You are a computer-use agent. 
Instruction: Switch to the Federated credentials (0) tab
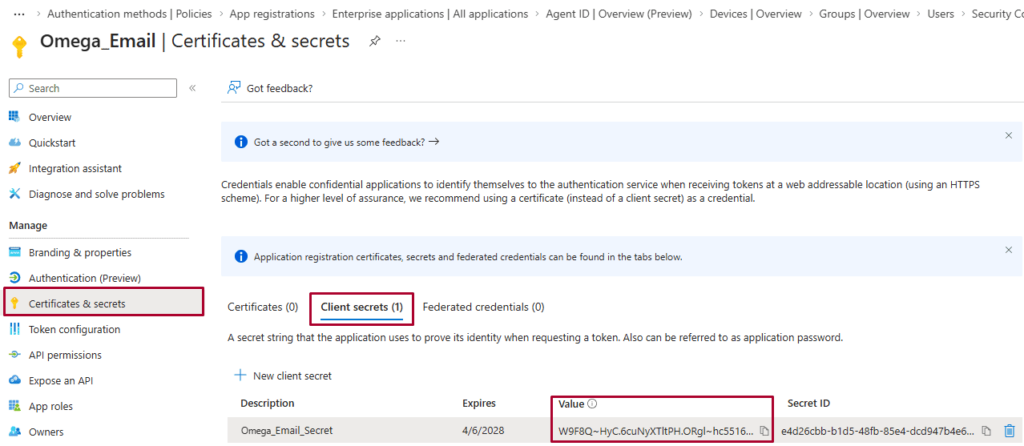(483, 307)
